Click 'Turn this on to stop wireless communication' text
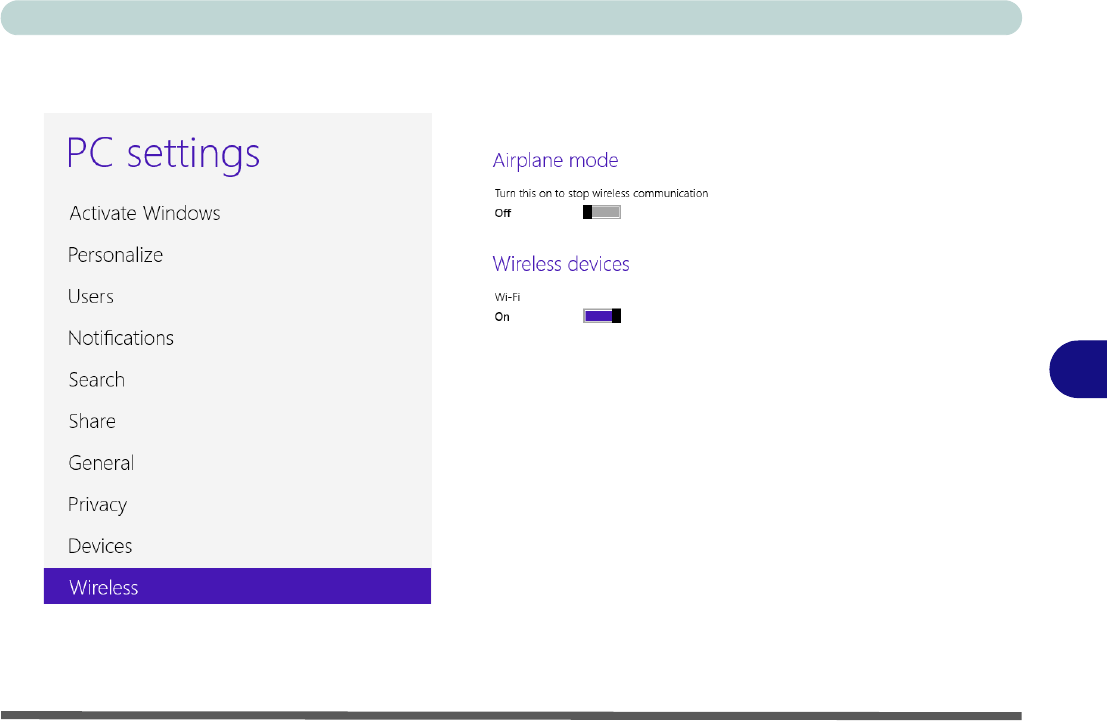The height and width of the screenshot is (721, 1107). pos(602,193)
